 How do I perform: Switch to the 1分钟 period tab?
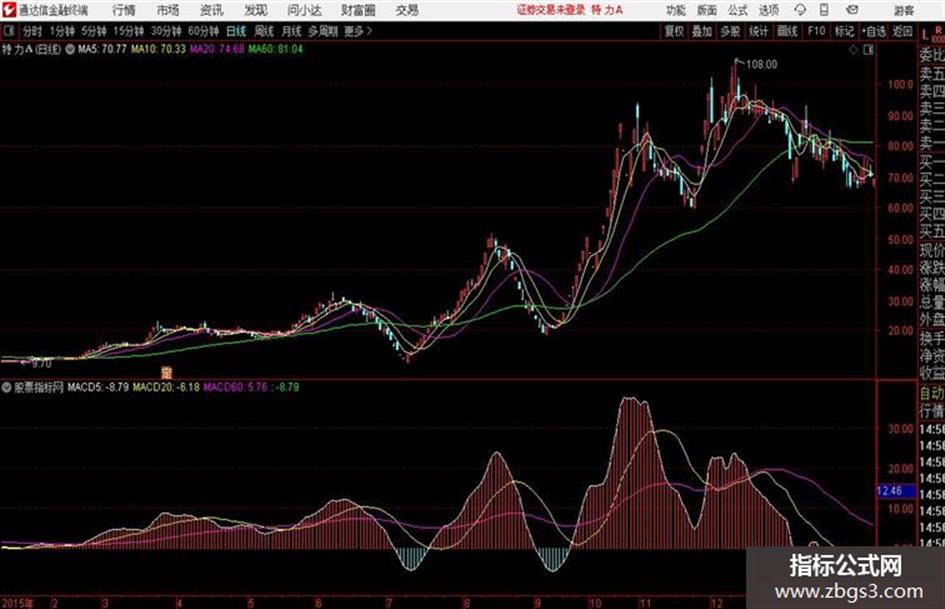pyautogui.click(x=62, y=31)
